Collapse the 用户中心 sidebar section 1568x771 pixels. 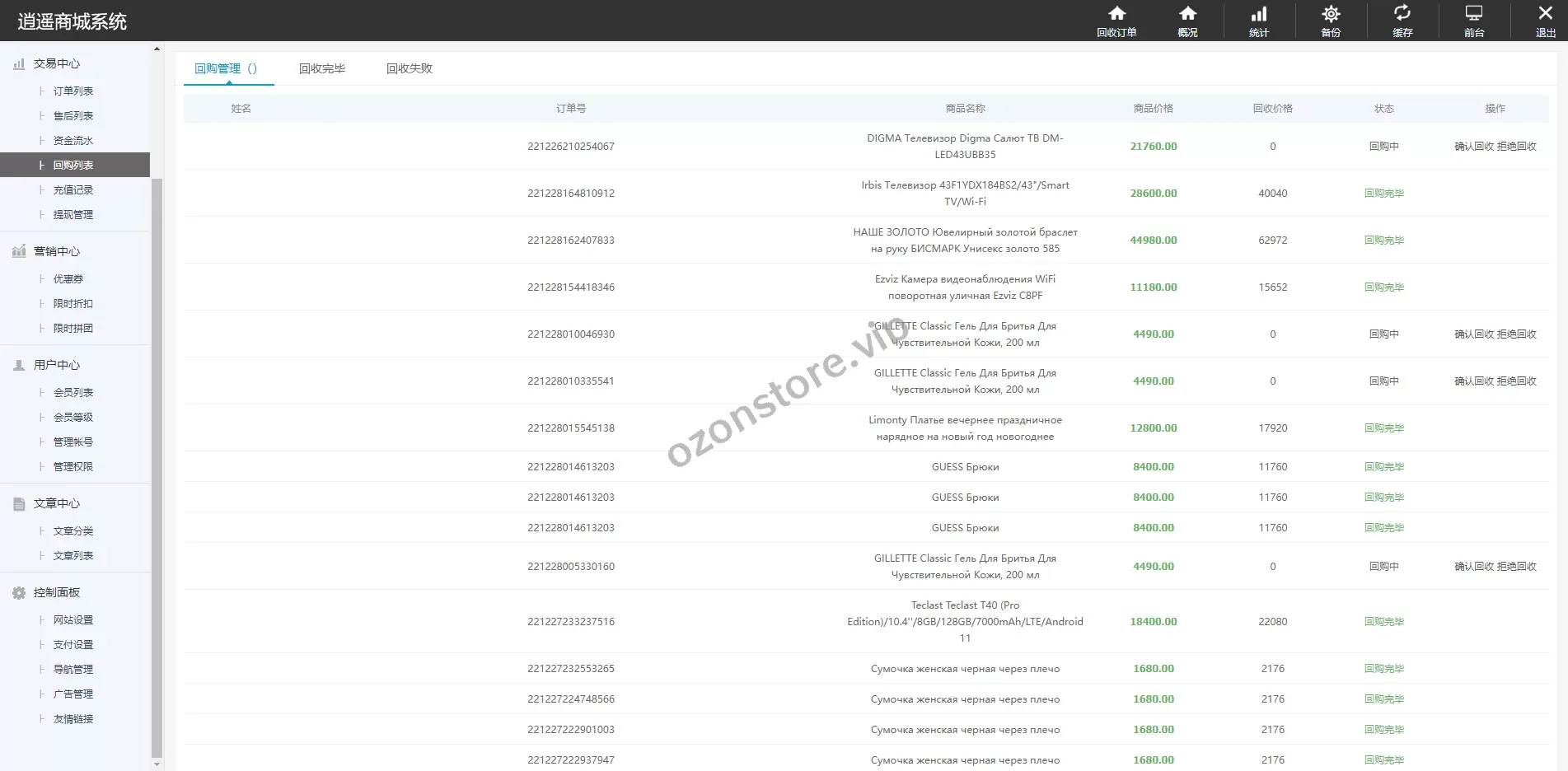pos(56,365)
